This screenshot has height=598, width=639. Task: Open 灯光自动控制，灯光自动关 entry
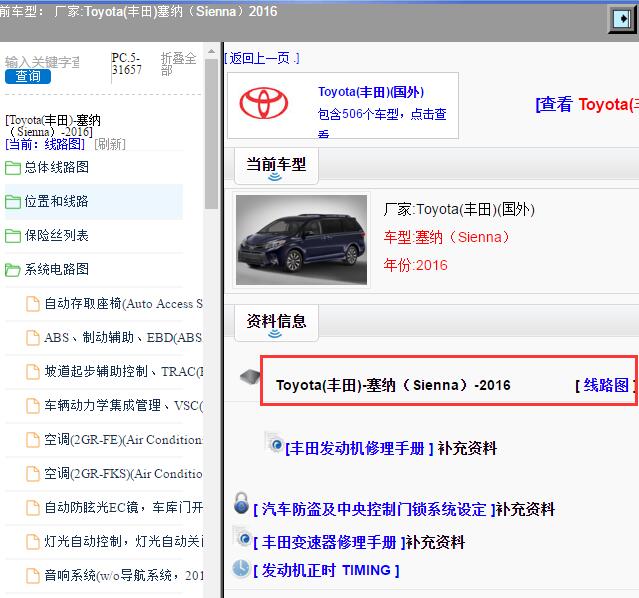123,542
